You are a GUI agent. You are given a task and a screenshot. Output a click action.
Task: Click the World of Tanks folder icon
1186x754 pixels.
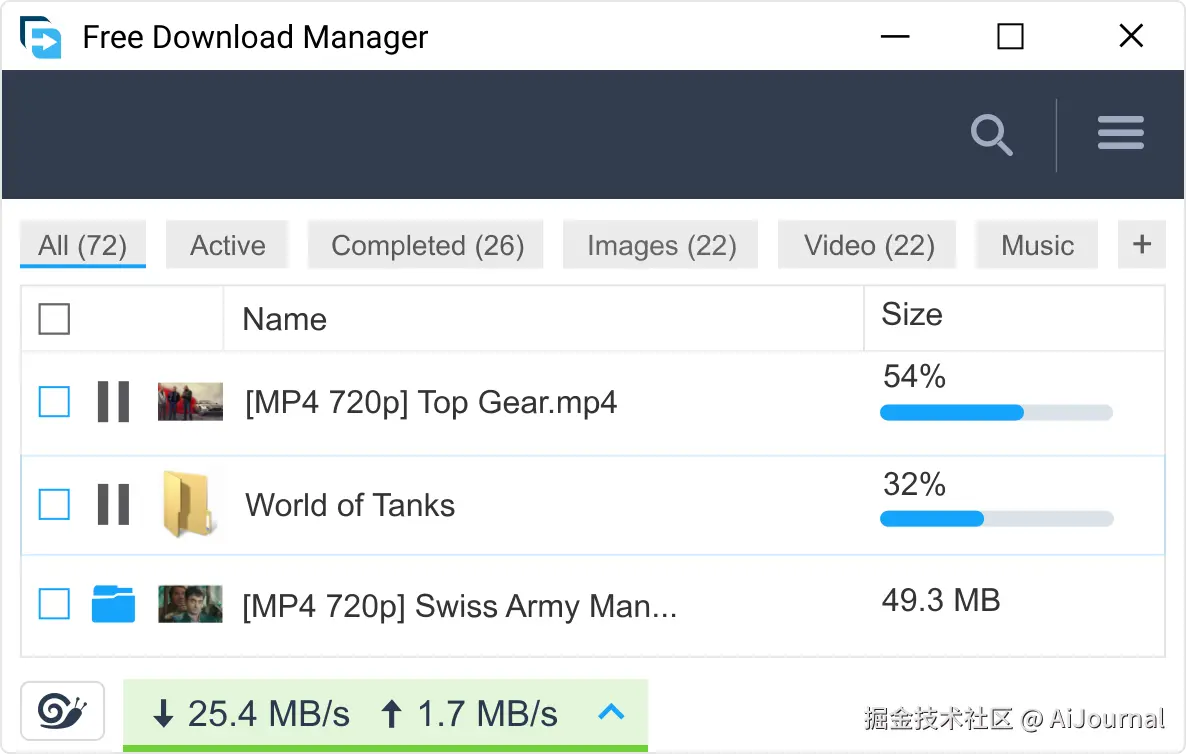click(x=187, y=504)
